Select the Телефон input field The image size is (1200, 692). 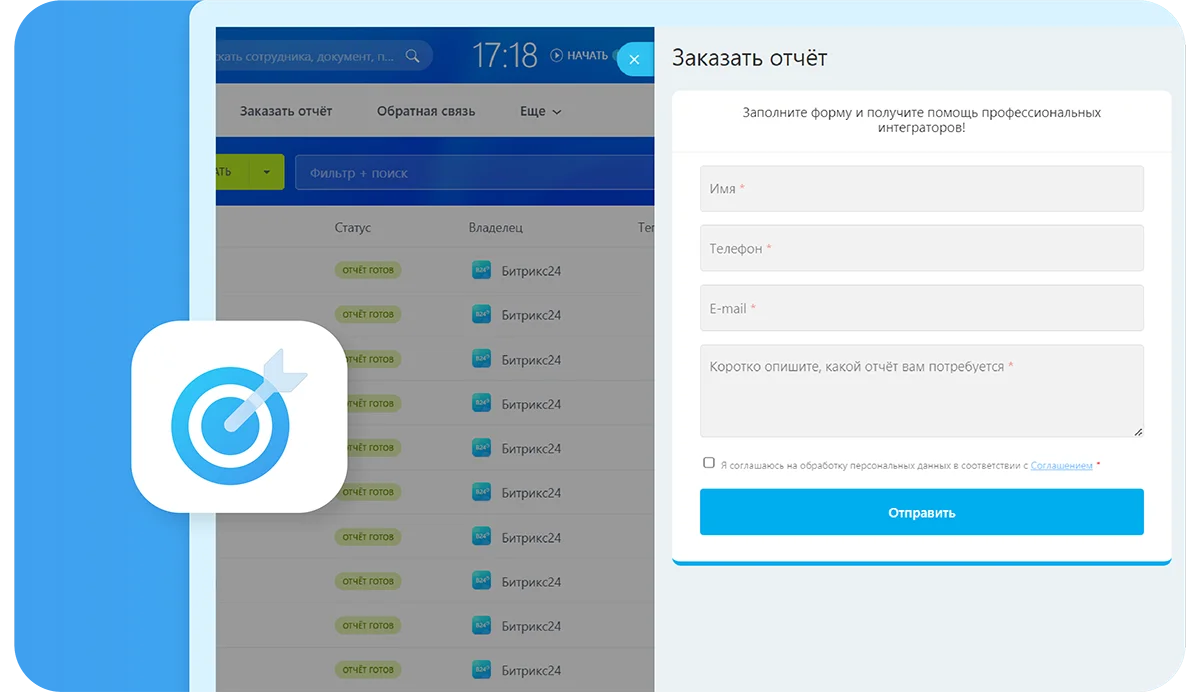[920, 248]
